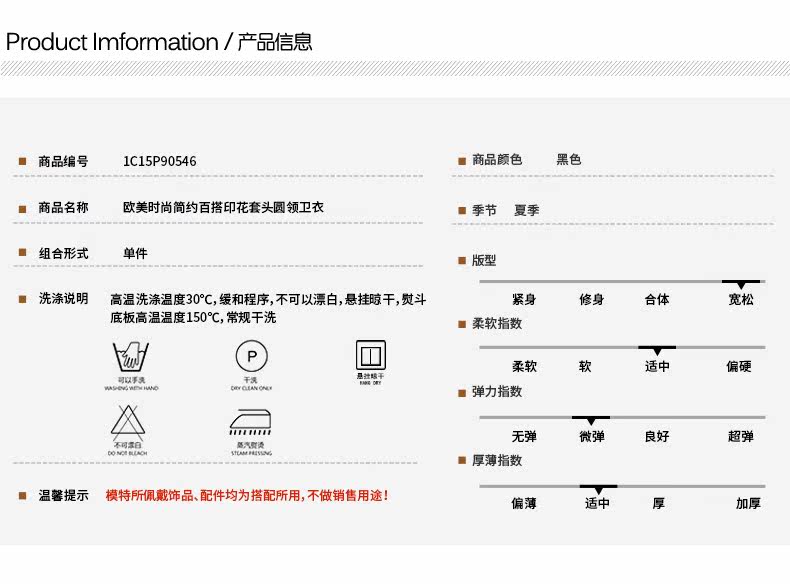Click the 商品名称 label
The height and width of the screenshot is (584, 790).
63,207
